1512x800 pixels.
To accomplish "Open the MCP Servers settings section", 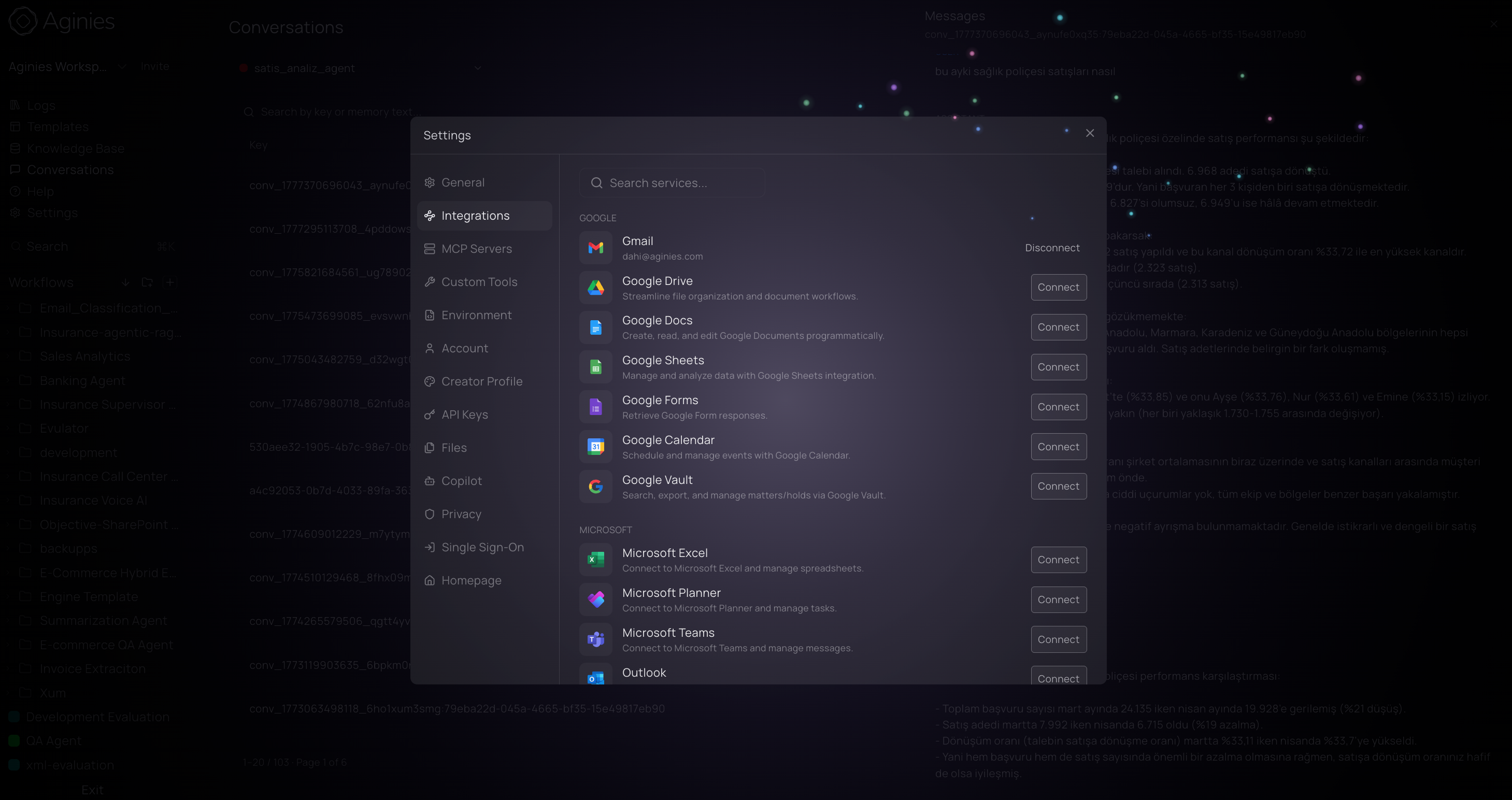I will point(484,249).
